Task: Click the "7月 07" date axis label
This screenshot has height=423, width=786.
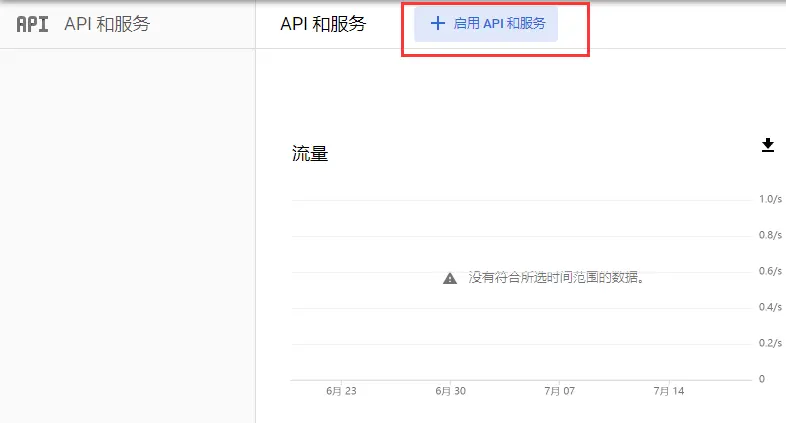Action: click(559, 391)
